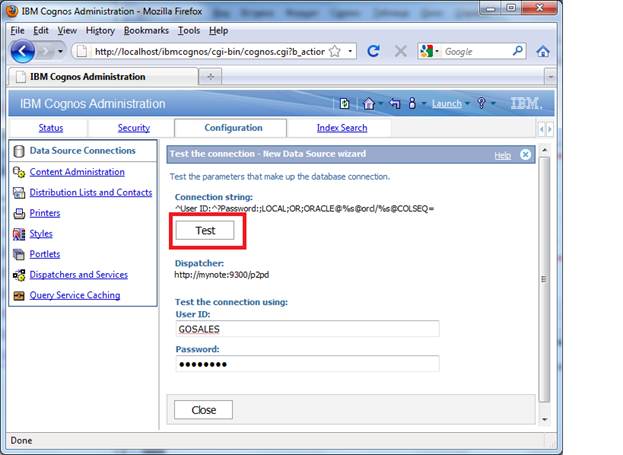Screen dimensions: 623x455
Task: Click the Password input field
Action: 307,364
